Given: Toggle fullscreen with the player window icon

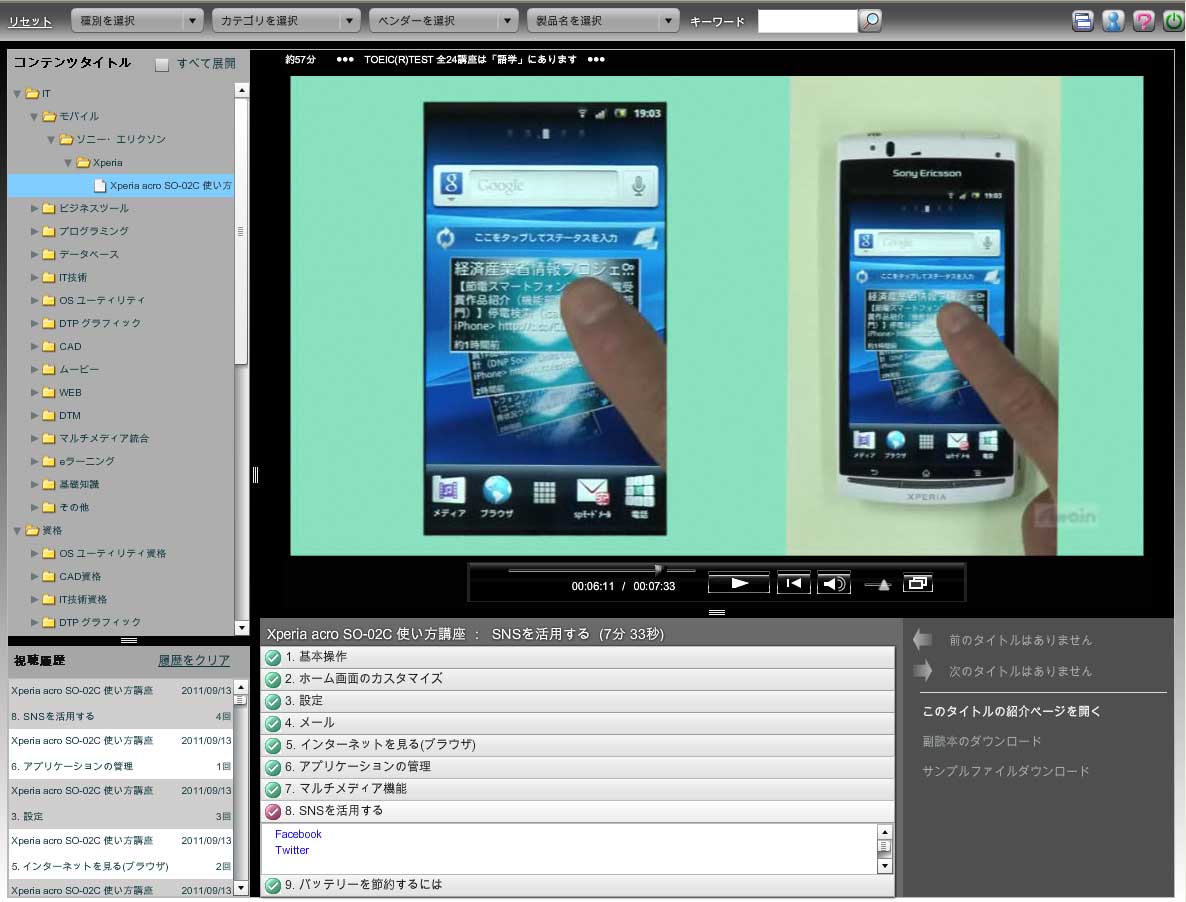Looking at the screenshot, I should (x=917, y=584).
